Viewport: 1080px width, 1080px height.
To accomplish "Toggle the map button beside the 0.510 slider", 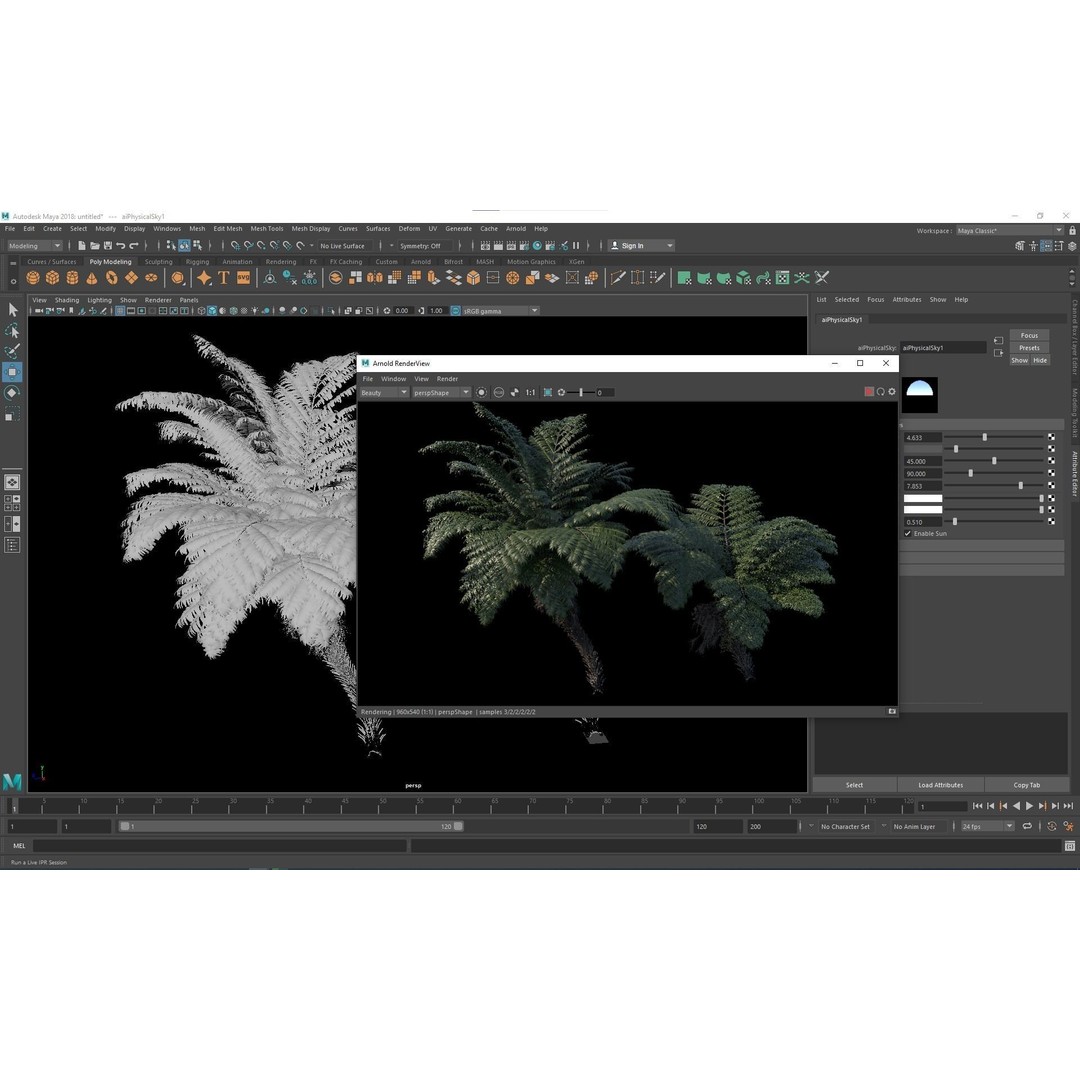I will (x=1051, y=521).
